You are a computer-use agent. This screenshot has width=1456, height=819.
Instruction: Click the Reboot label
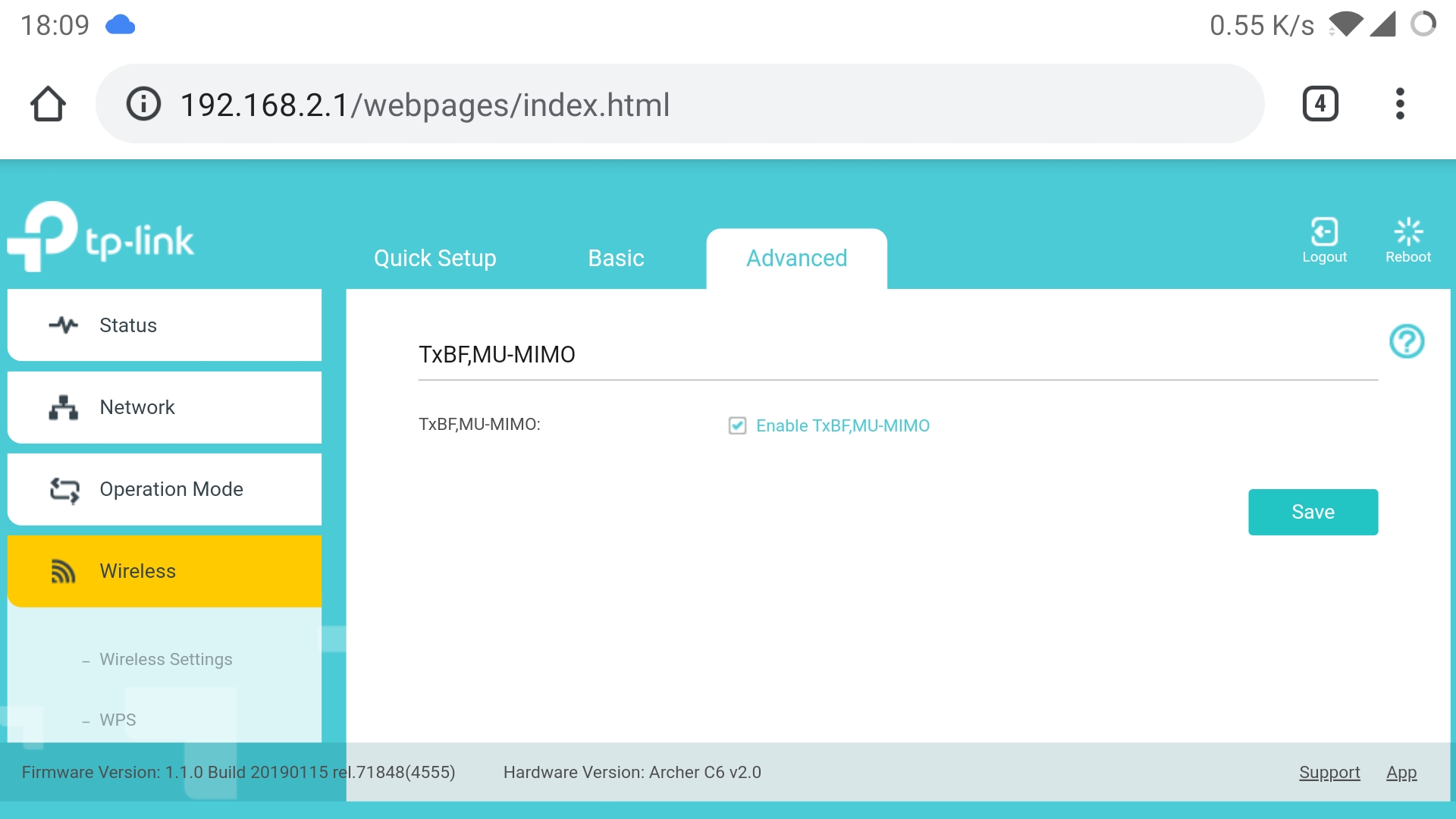tap(1408, 257)
